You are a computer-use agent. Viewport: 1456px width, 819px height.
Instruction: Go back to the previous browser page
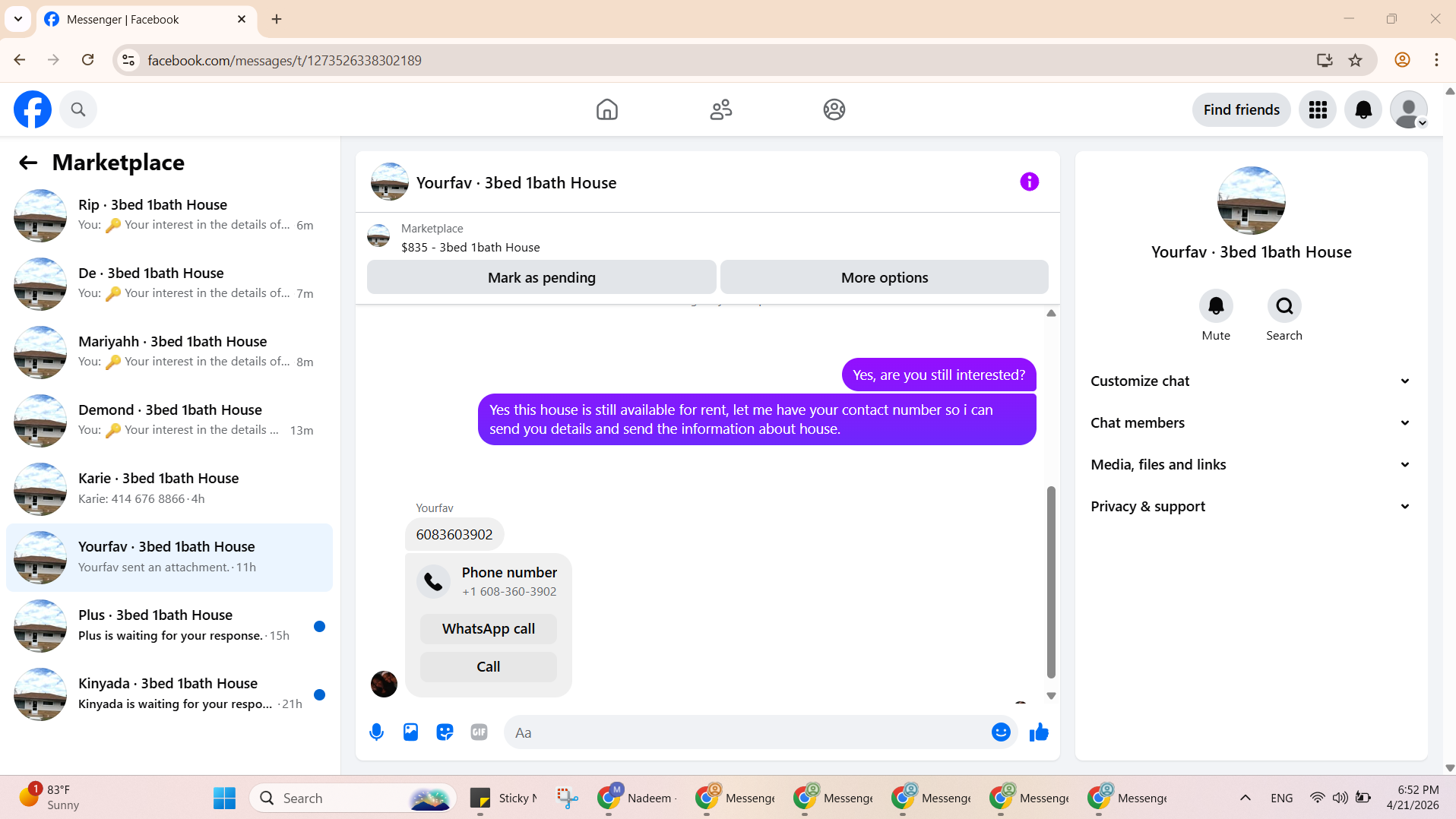[x=20, y=60]
